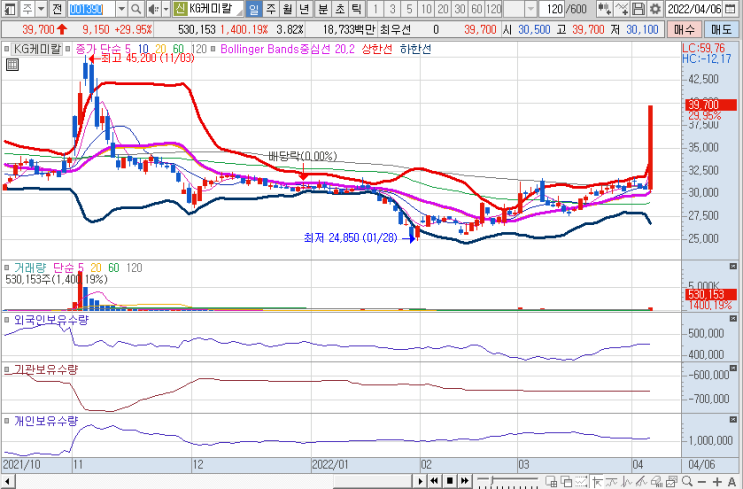Select the 월 monthly period tab

[288, 9]
